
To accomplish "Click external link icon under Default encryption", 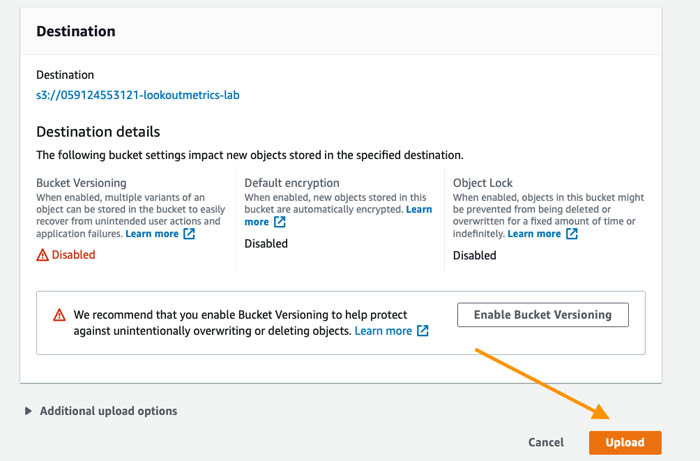I will click(280, 222).
